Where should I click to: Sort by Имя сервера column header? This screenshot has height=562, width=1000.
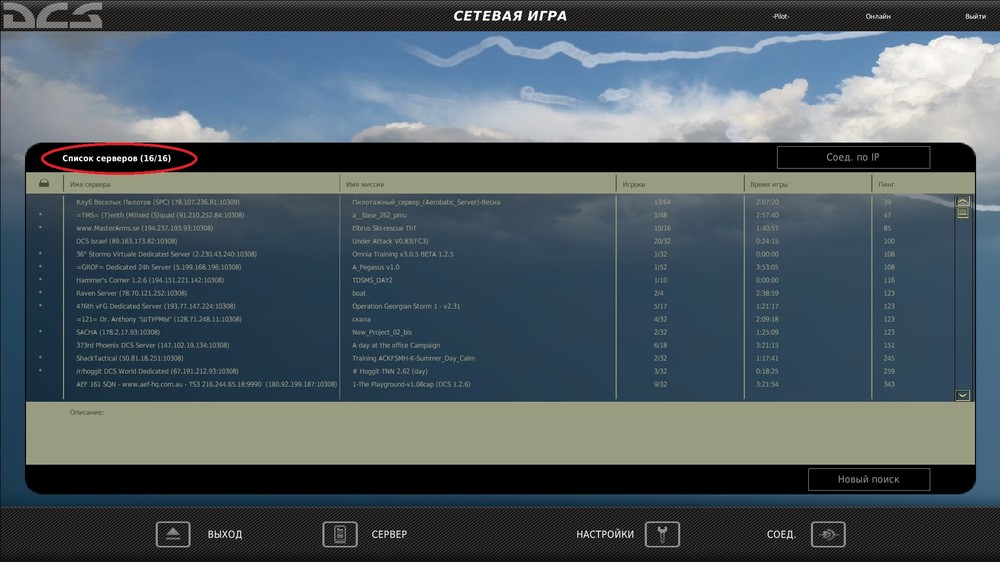[x=90, y=184]
